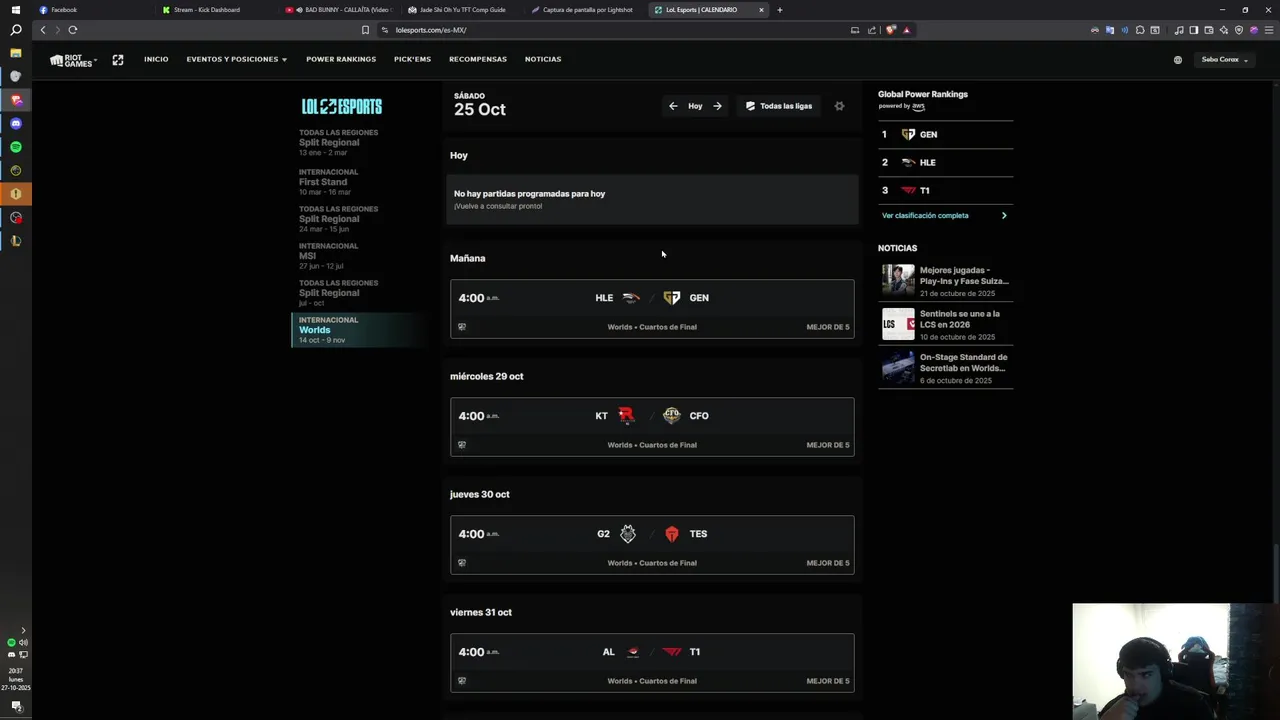The width and height of the screenshot is (1280, 720).
Task: Switch to Jade Shi Oh Yu TFT tab
Action: pyautogui.click(x=463, y=10)
